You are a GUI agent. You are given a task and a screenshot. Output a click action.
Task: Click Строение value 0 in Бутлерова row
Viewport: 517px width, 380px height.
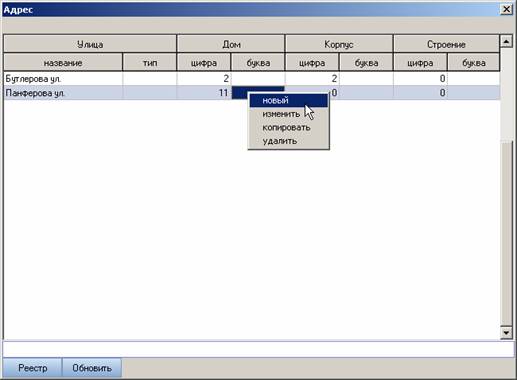[x=420, y=79]
